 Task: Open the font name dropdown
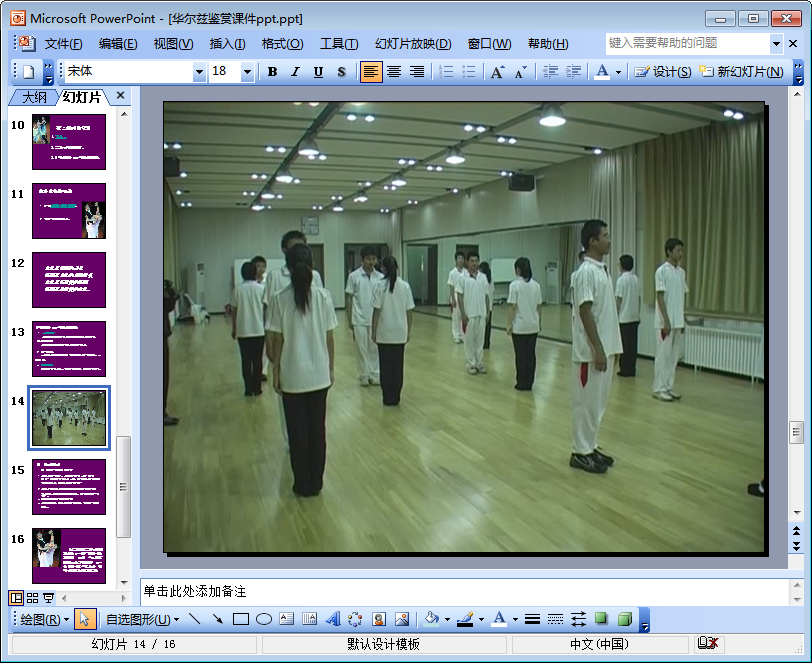(x=199, y=72)
